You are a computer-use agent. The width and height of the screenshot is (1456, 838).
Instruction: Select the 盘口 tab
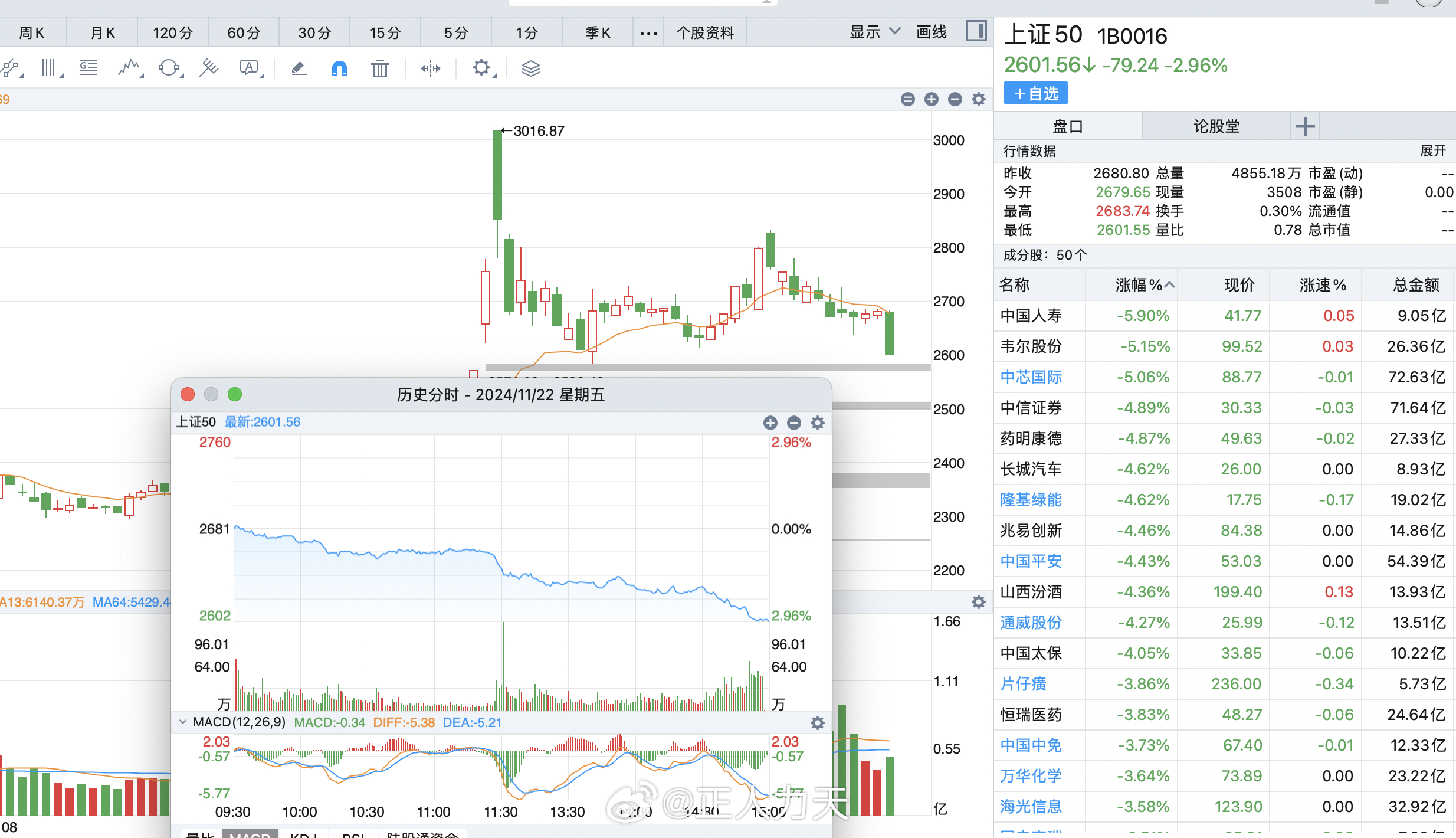click(1068, 126)
